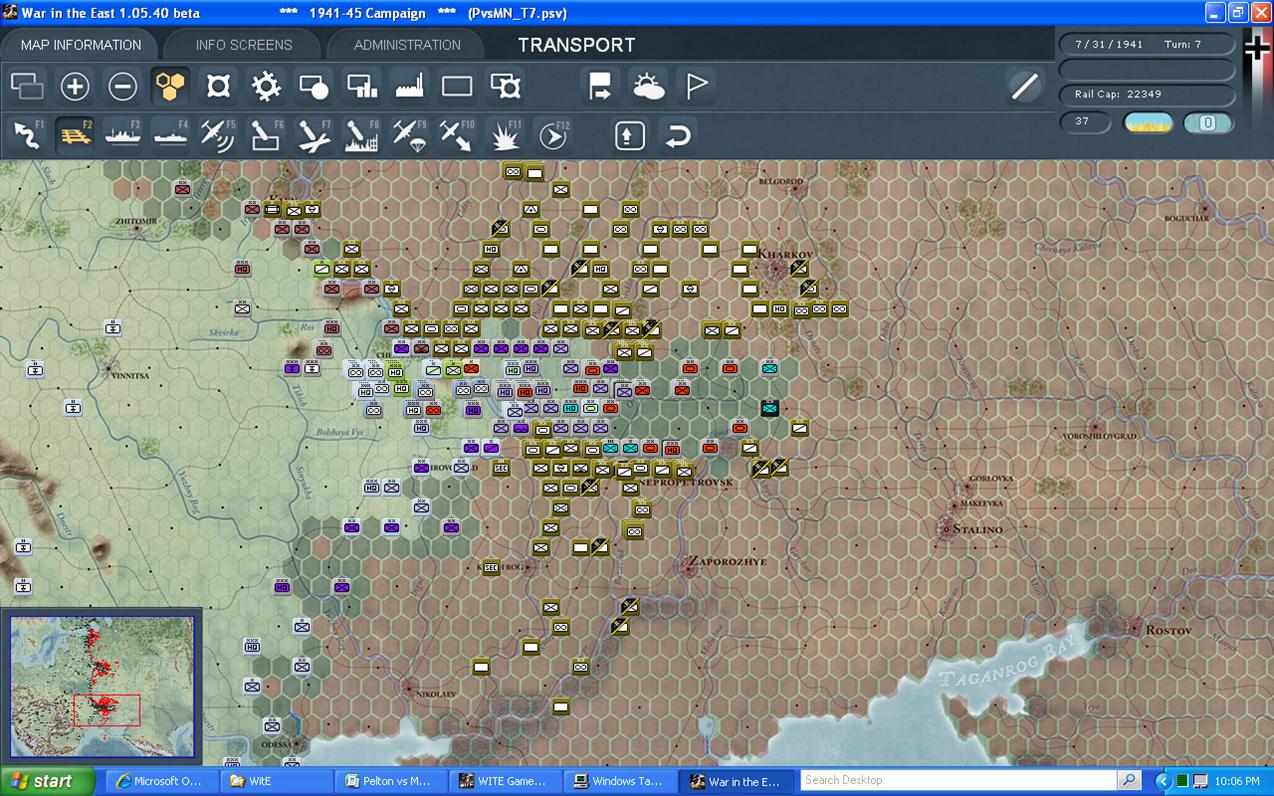Open the Administration tab
1274x796 pixels.
407,45
